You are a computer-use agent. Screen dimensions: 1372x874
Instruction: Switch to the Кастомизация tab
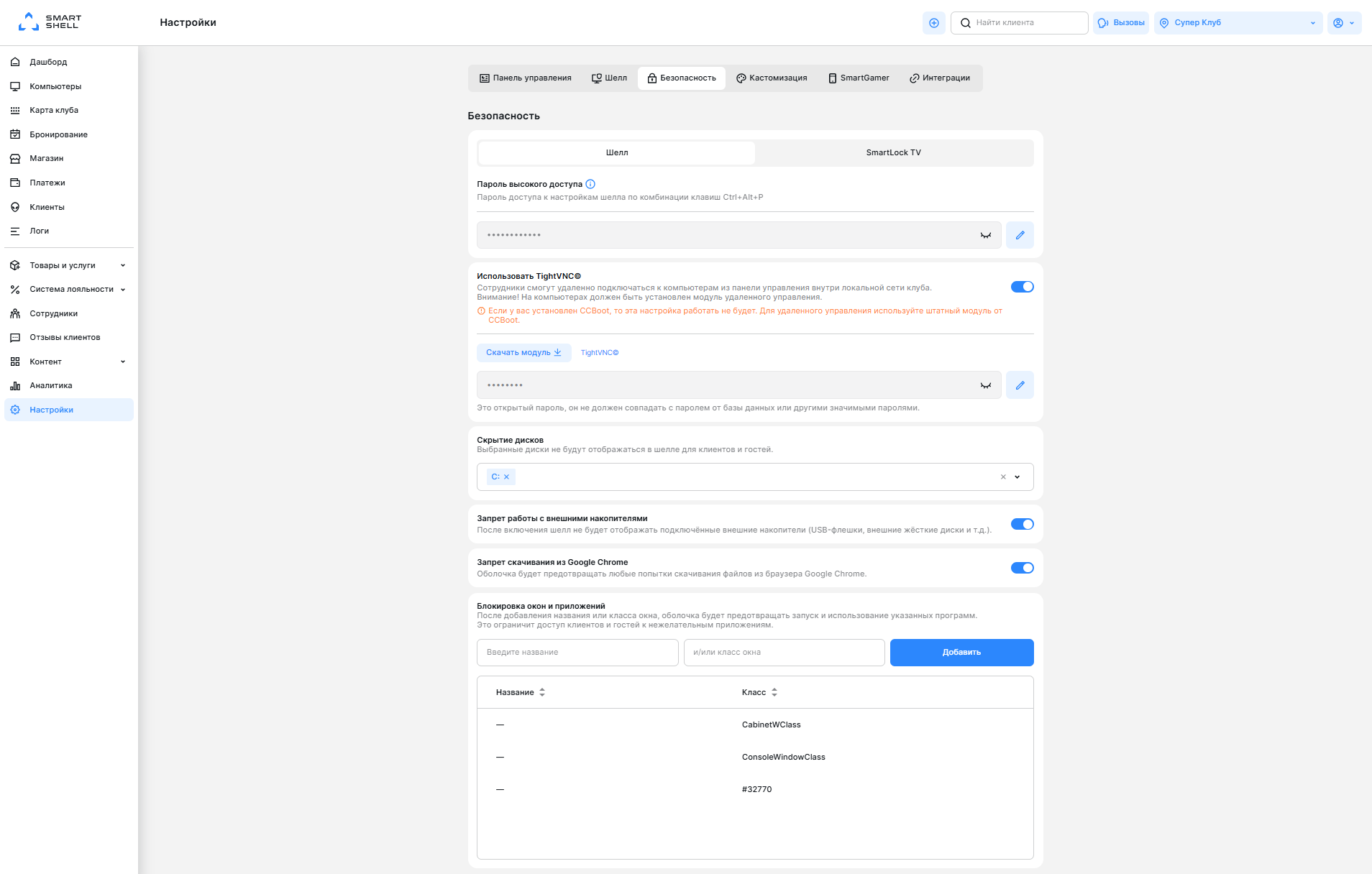[772, 78]
